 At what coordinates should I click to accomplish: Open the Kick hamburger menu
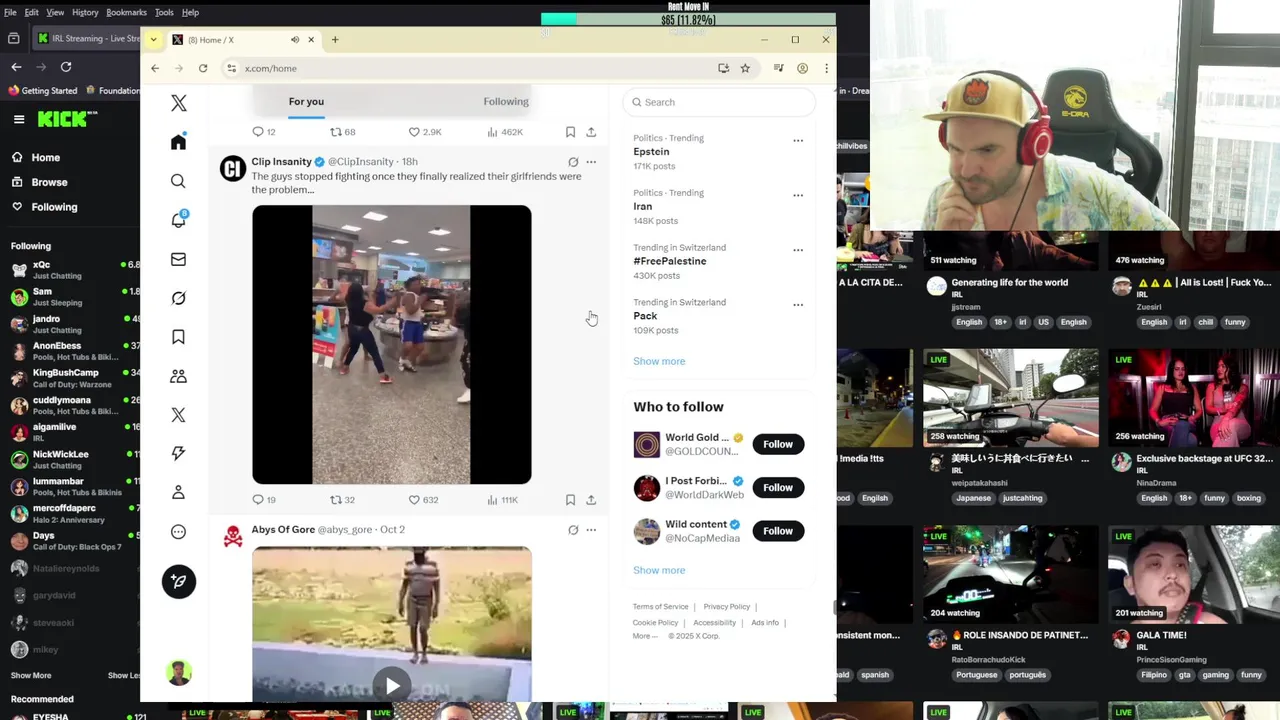[19, 119]
